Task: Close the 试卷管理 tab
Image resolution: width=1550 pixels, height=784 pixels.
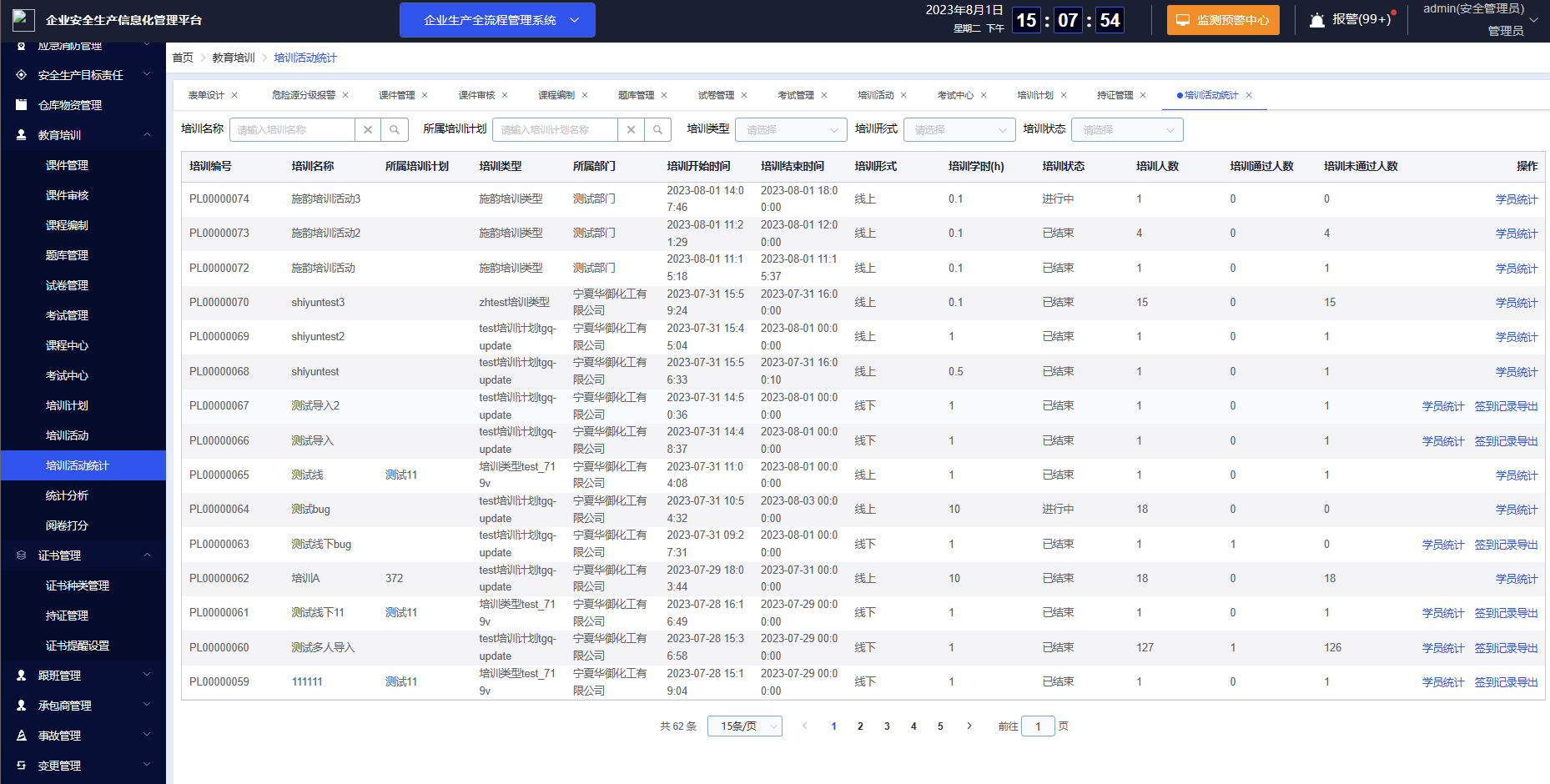Action: click(744, 95)
